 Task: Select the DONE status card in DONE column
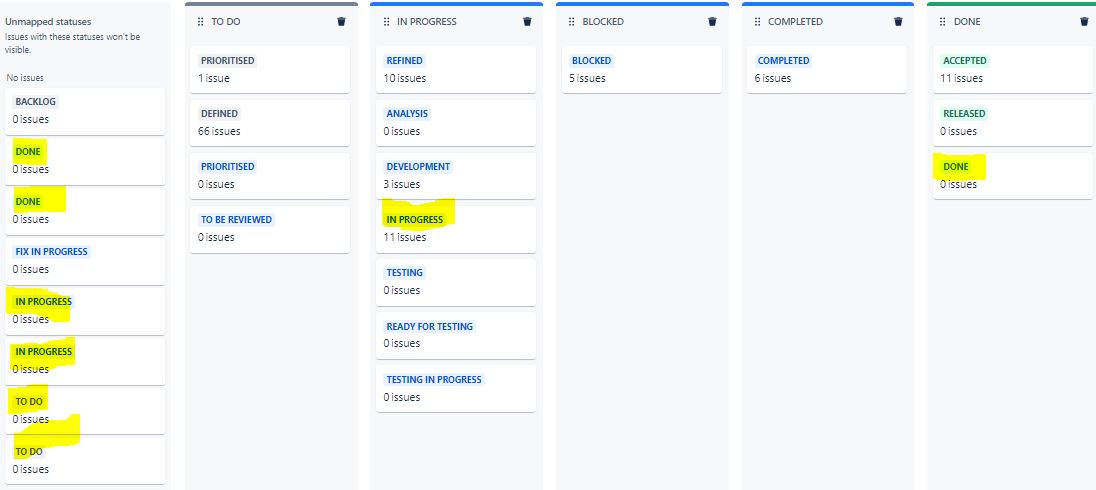pyautogui.click(x=1013, y=175)
